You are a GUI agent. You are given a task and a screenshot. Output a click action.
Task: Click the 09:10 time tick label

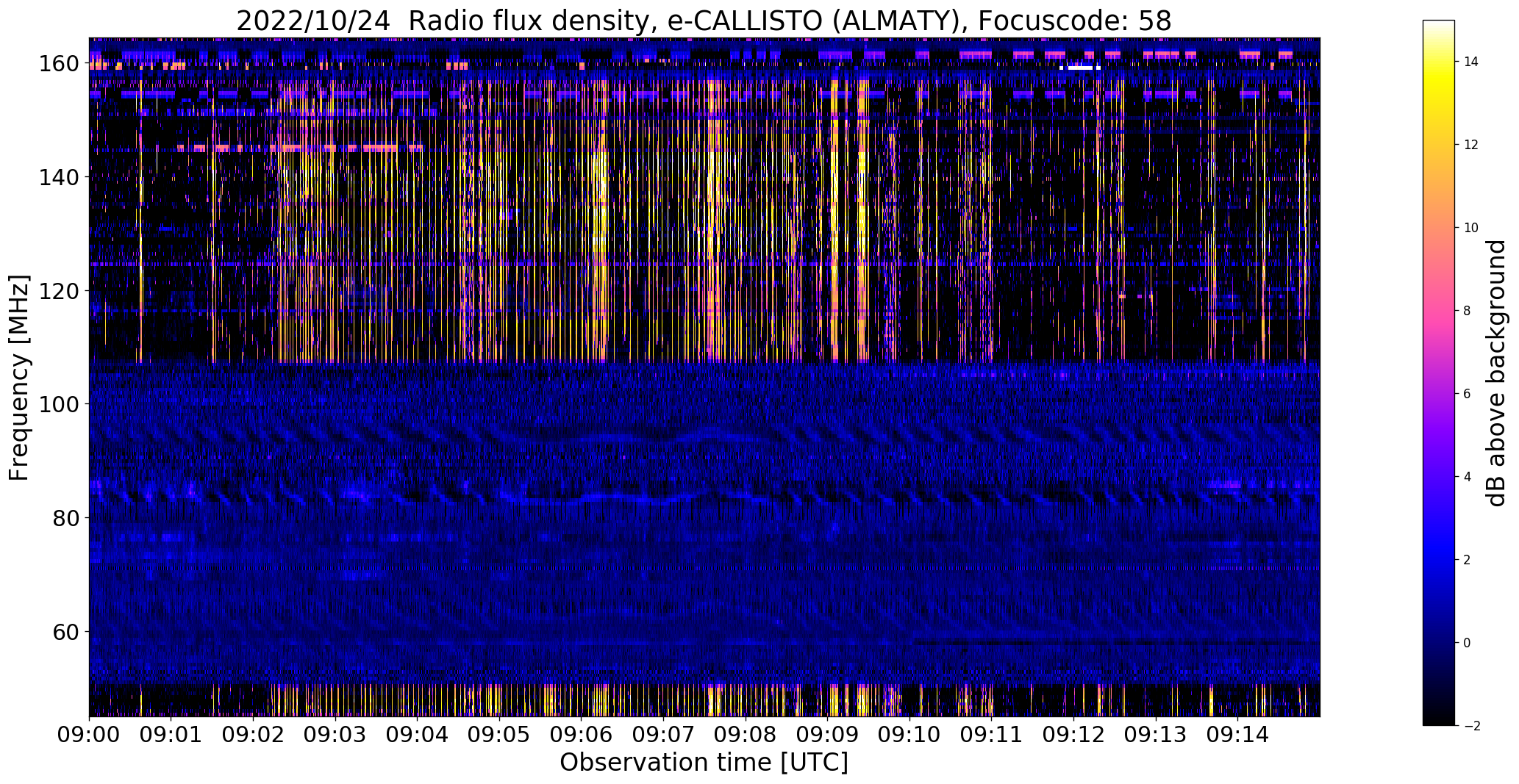[x=909, y=735]
